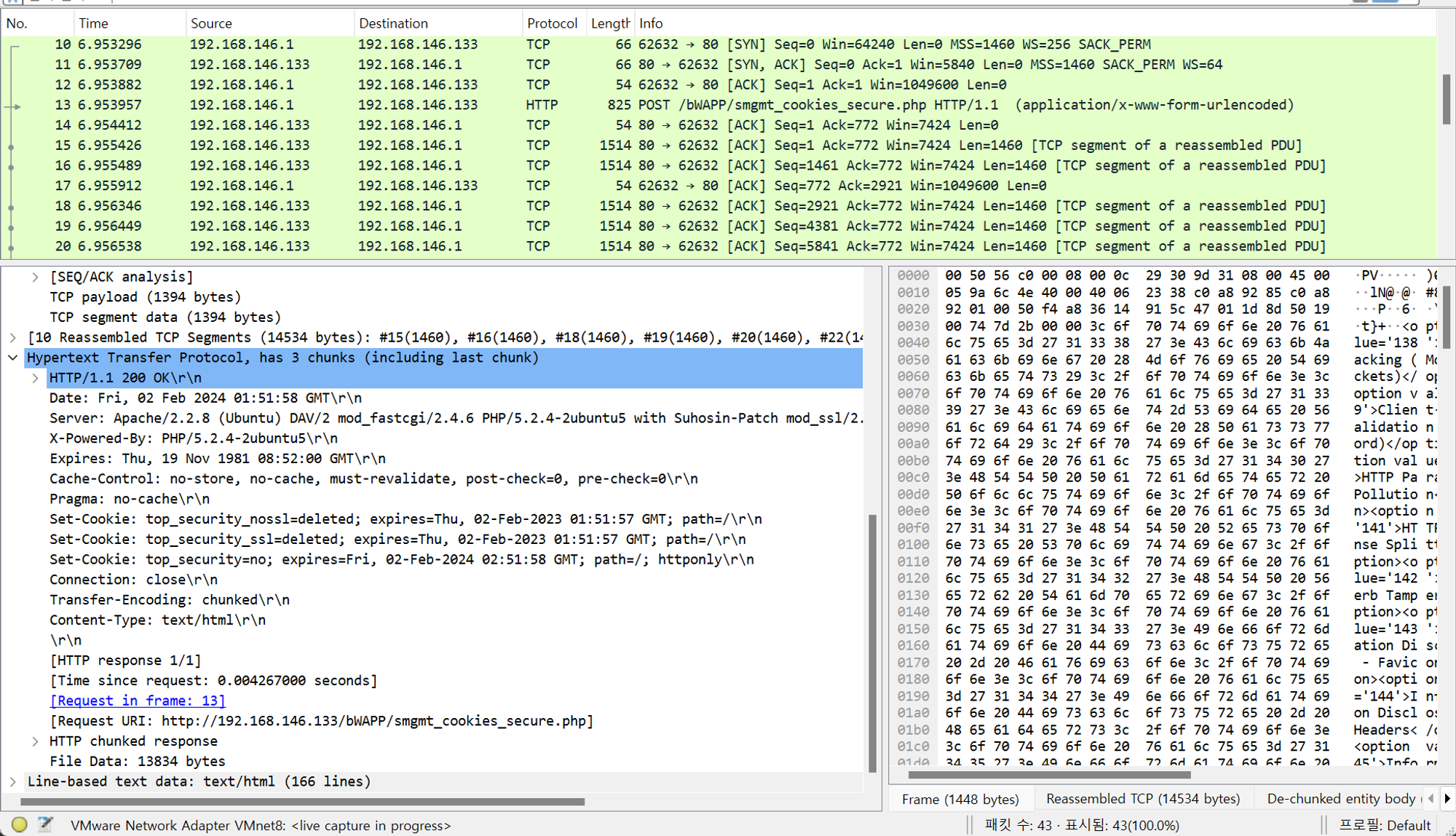Select the Server: Apache/2.2.8 header line
Image resolution: width=1456 pixels, height=836 pixels.
click(x=456, y=418)
